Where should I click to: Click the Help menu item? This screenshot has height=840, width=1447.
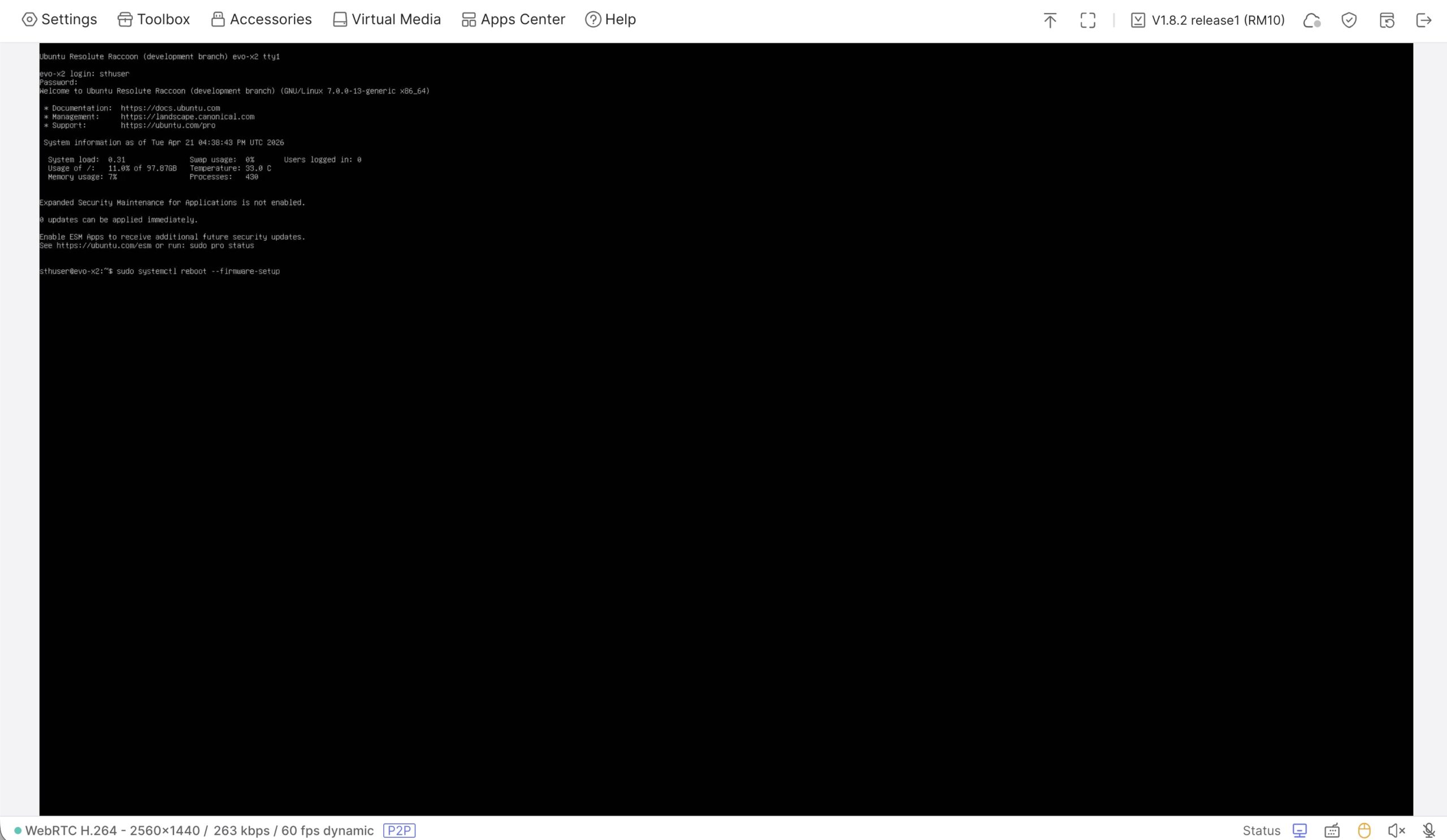coord(610,20)
